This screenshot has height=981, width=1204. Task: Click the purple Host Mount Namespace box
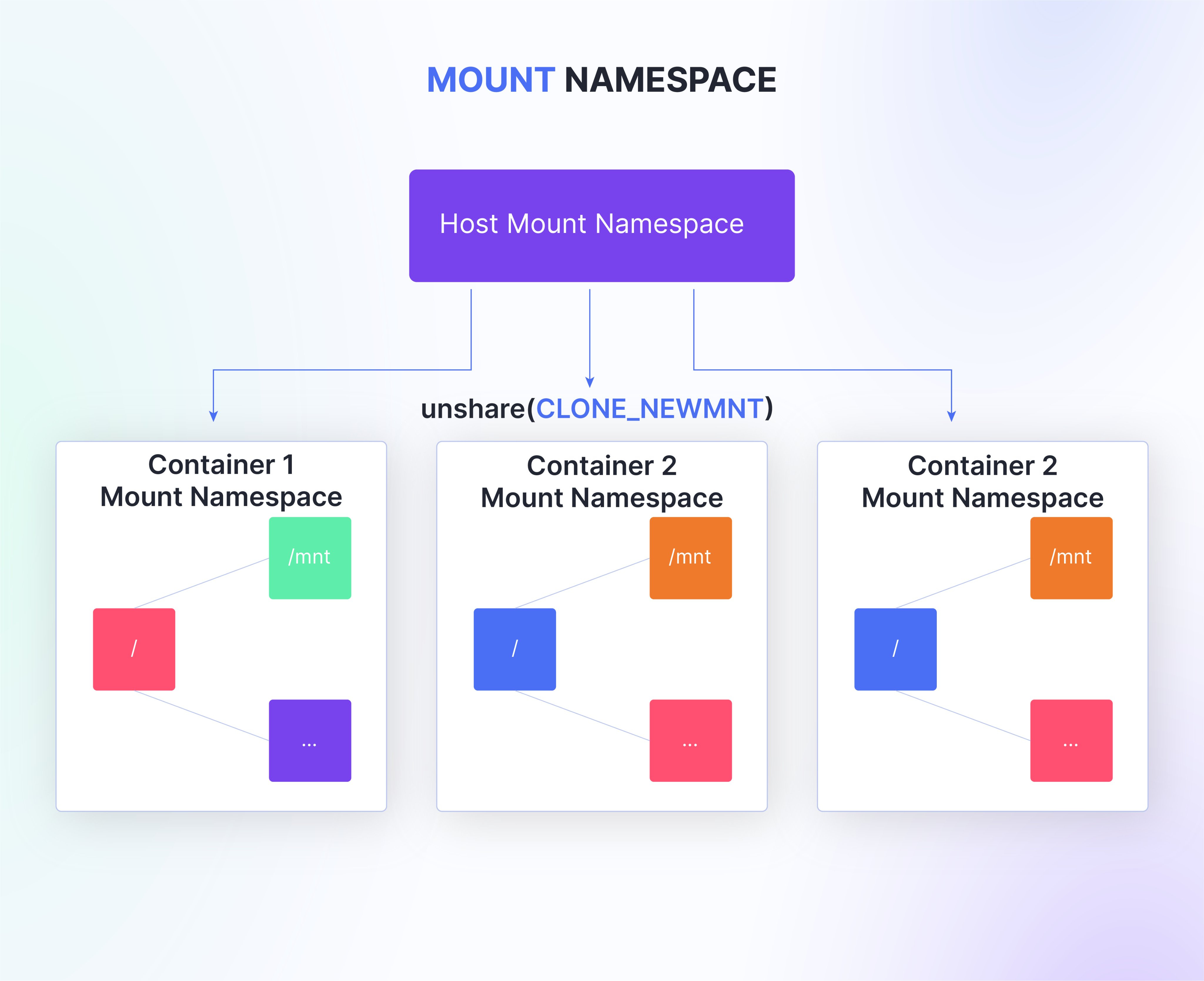601,225
